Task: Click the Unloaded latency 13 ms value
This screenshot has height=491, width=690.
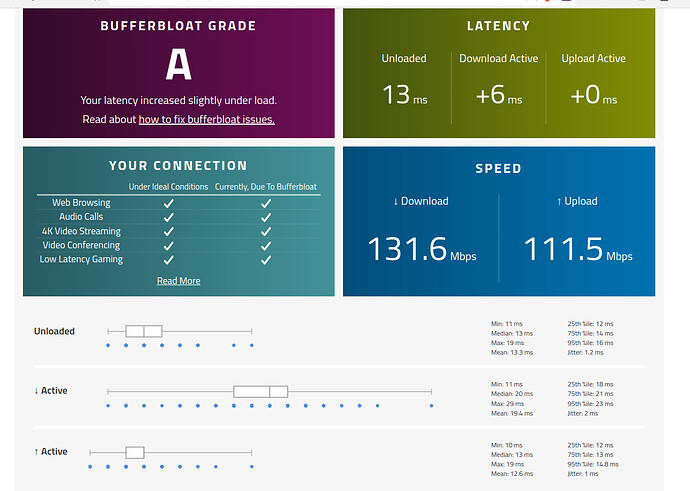Action: [403, 95]
